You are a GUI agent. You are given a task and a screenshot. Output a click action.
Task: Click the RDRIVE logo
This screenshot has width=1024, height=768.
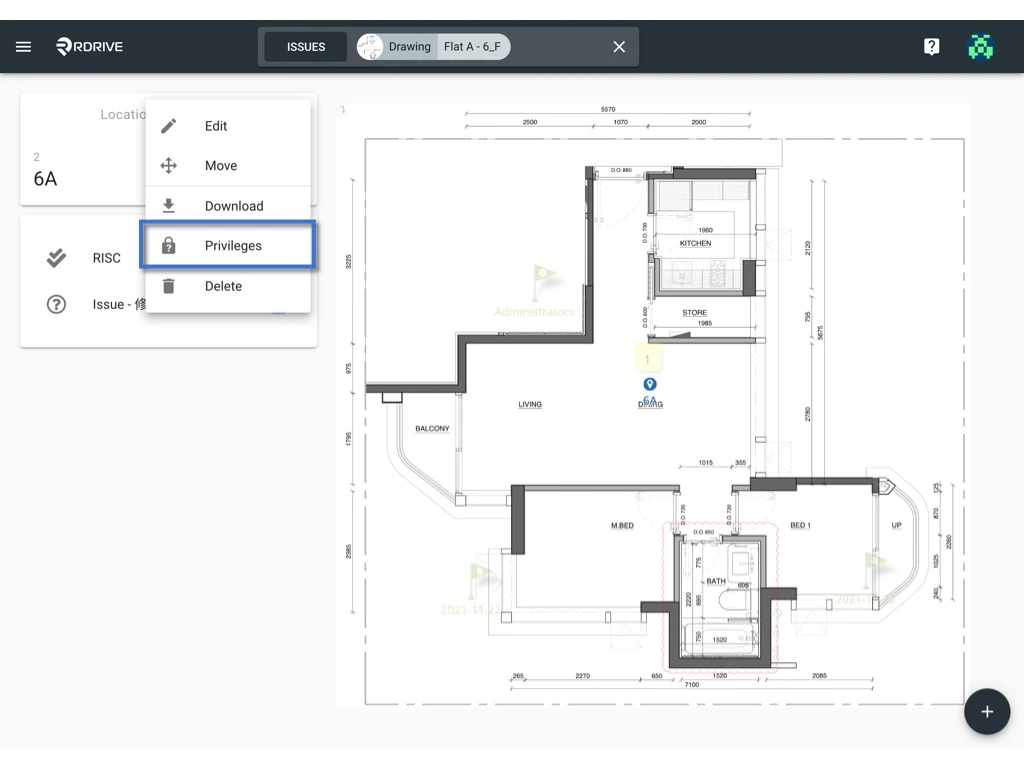[89, 46]
